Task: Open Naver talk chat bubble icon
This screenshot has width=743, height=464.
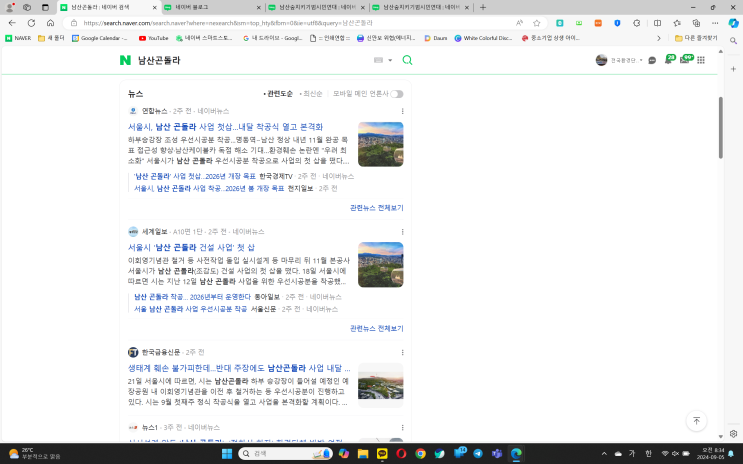Action: pos(652,60)
